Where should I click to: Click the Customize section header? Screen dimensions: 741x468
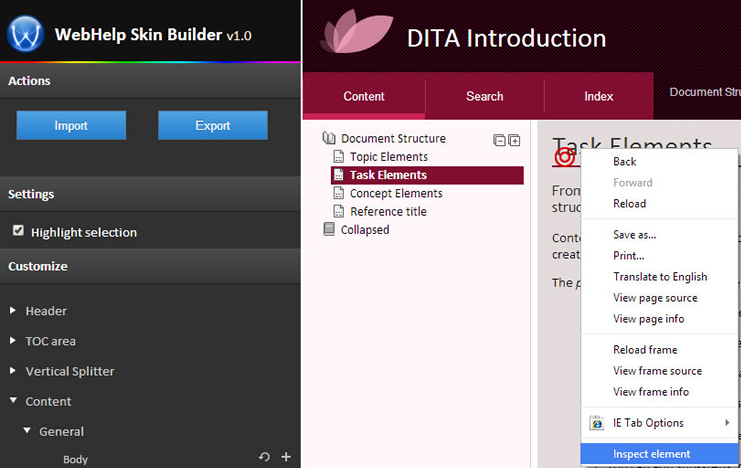[150, 266]
